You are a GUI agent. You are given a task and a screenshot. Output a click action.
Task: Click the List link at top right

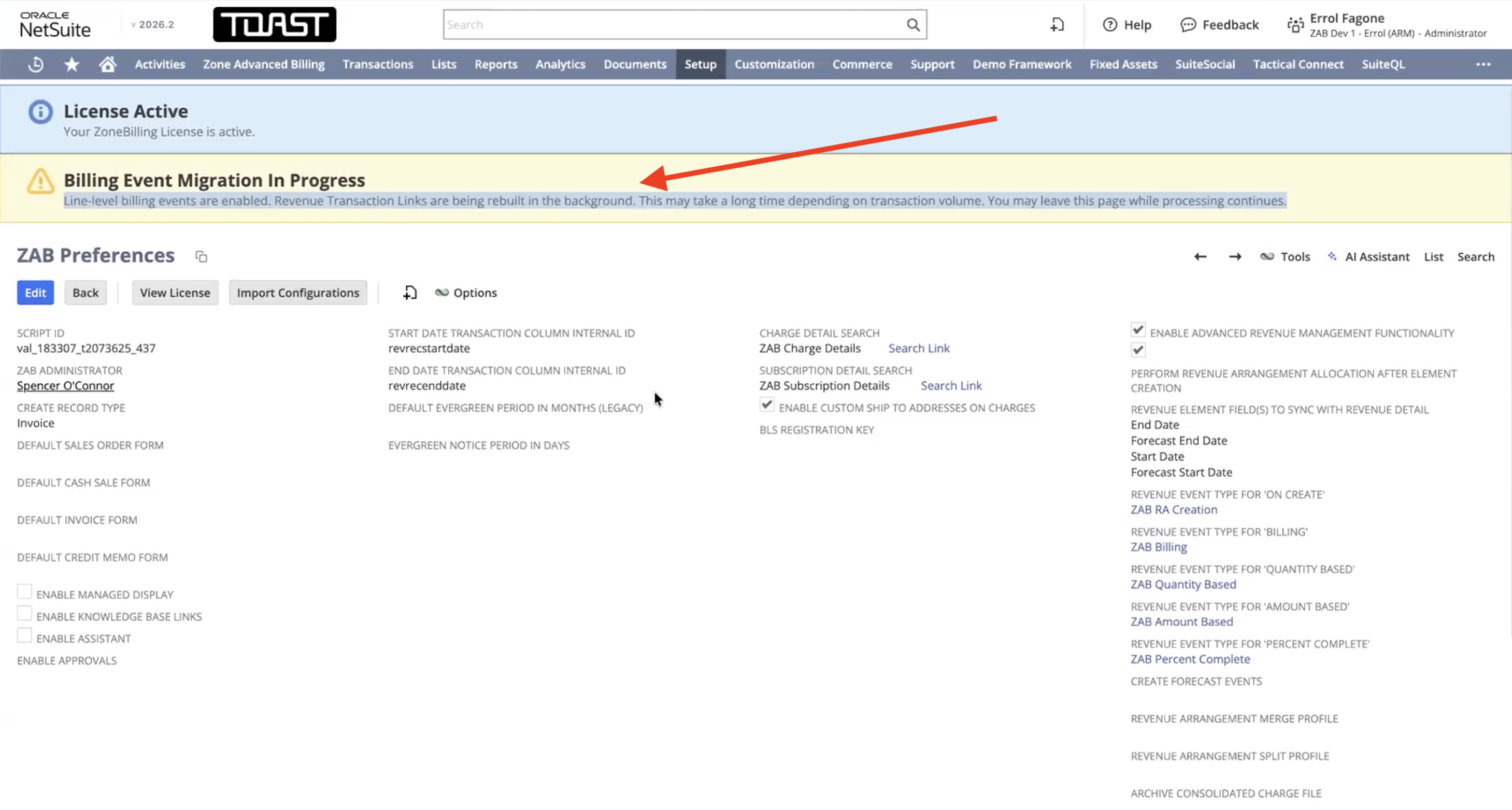1433,256
